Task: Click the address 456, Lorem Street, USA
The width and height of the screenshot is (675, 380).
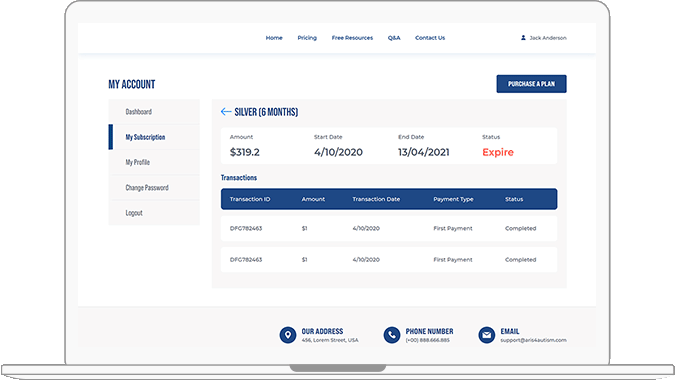Action: 330,340
